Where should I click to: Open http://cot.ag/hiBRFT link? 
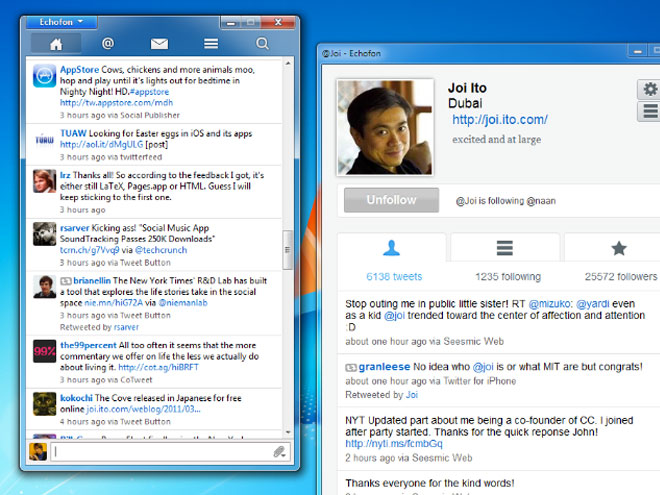pyautogui.click(x=158, y=367)
